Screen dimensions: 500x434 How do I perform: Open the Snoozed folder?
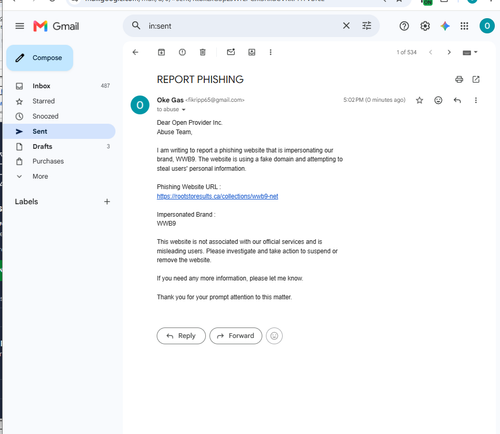coord(59,116)
